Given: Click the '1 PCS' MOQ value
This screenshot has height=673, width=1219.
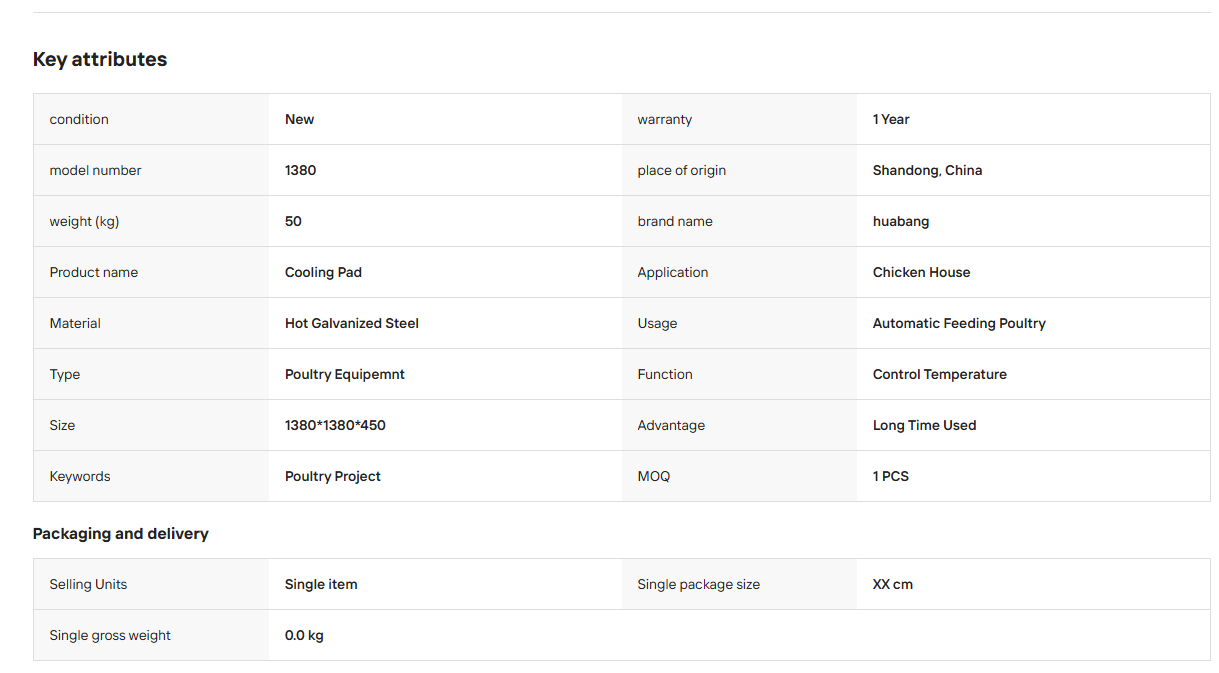Looking at the screenshot, I should tap(891, 476).
